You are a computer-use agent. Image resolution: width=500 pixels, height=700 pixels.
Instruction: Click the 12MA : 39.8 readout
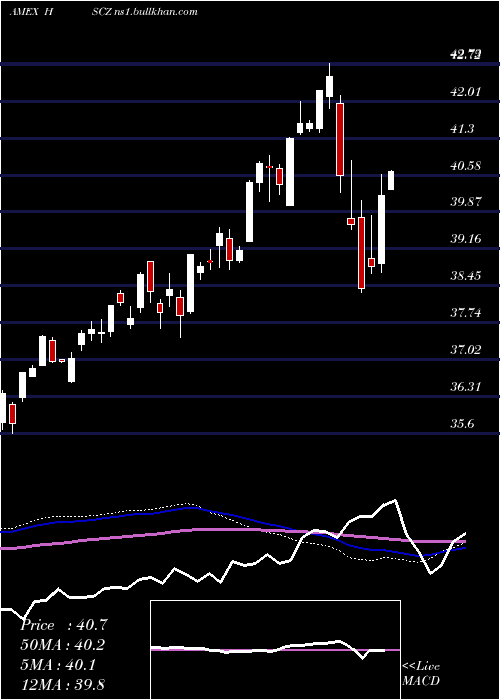(64, 684)
